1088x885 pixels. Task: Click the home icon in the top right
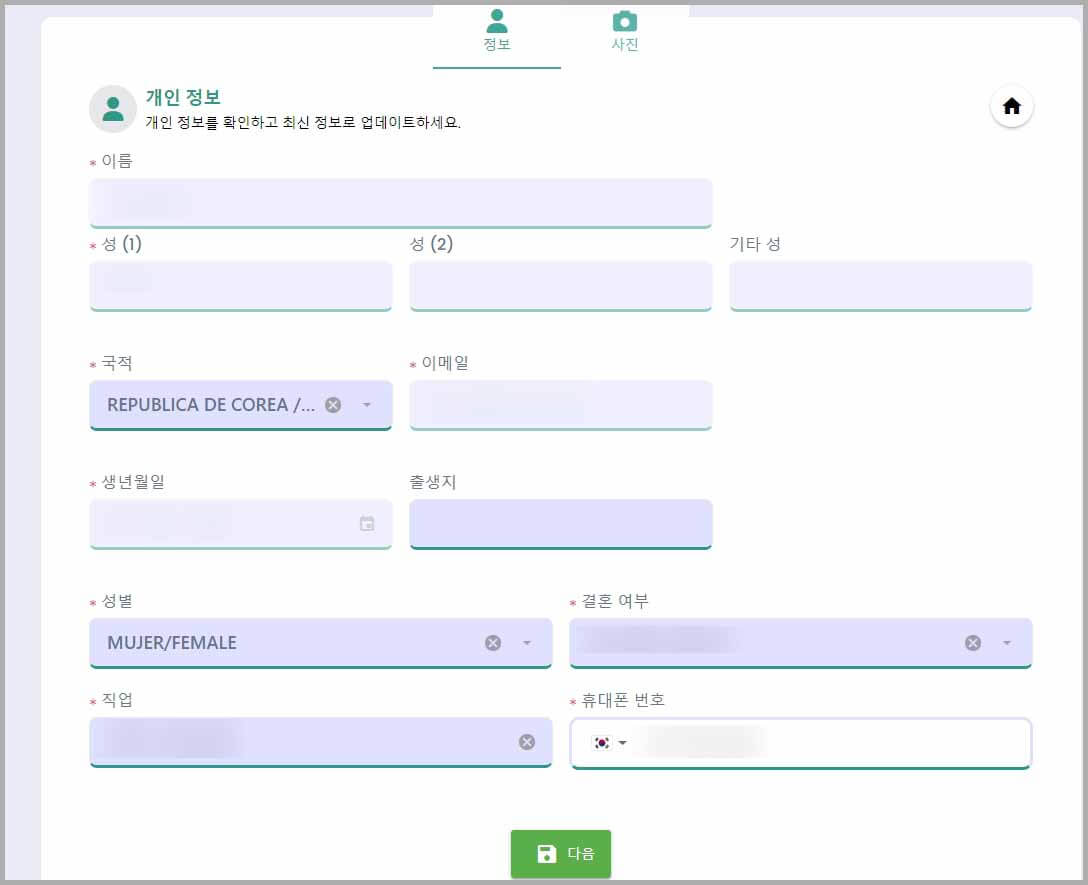(x=1011, y=106)
